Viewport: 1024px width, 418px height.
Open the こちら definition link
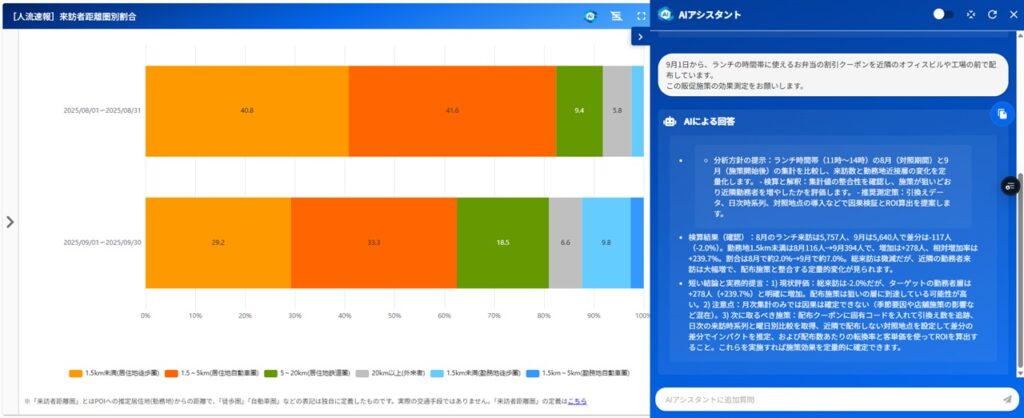click(577, 401)
